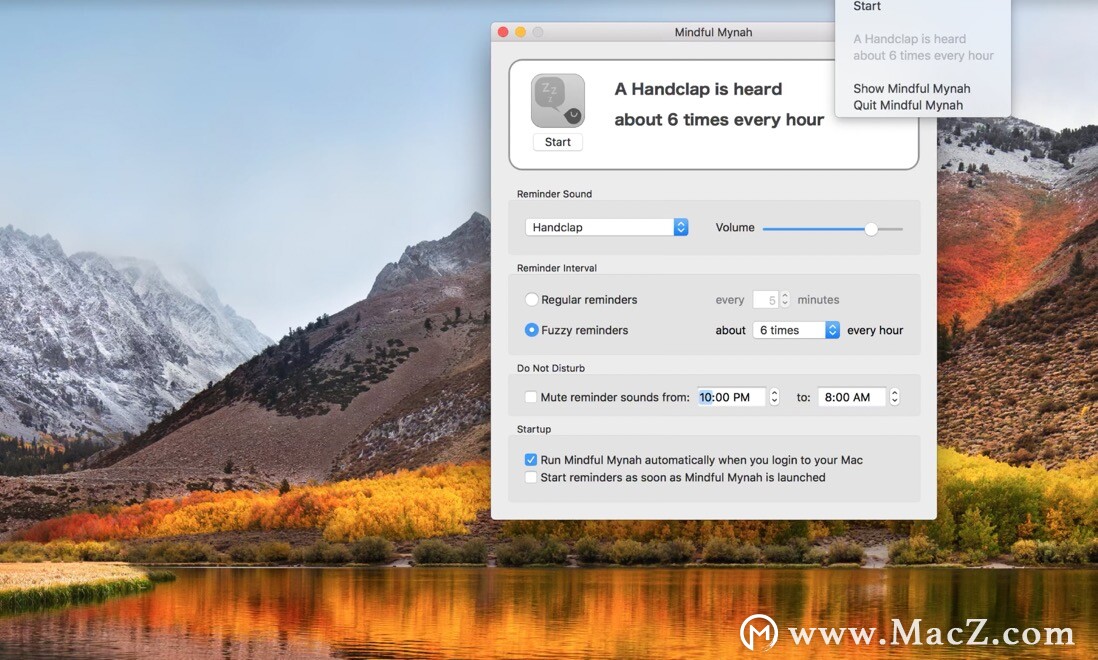Click the Reminder Interval section label
Screen dimensions: 1098x660
(x=557, y=268)
